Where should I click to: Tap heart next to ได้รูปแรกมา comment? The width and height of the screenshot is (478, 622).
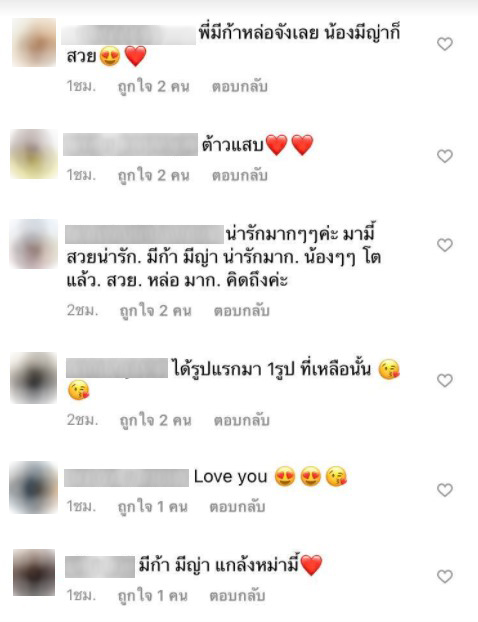point(445,380)
